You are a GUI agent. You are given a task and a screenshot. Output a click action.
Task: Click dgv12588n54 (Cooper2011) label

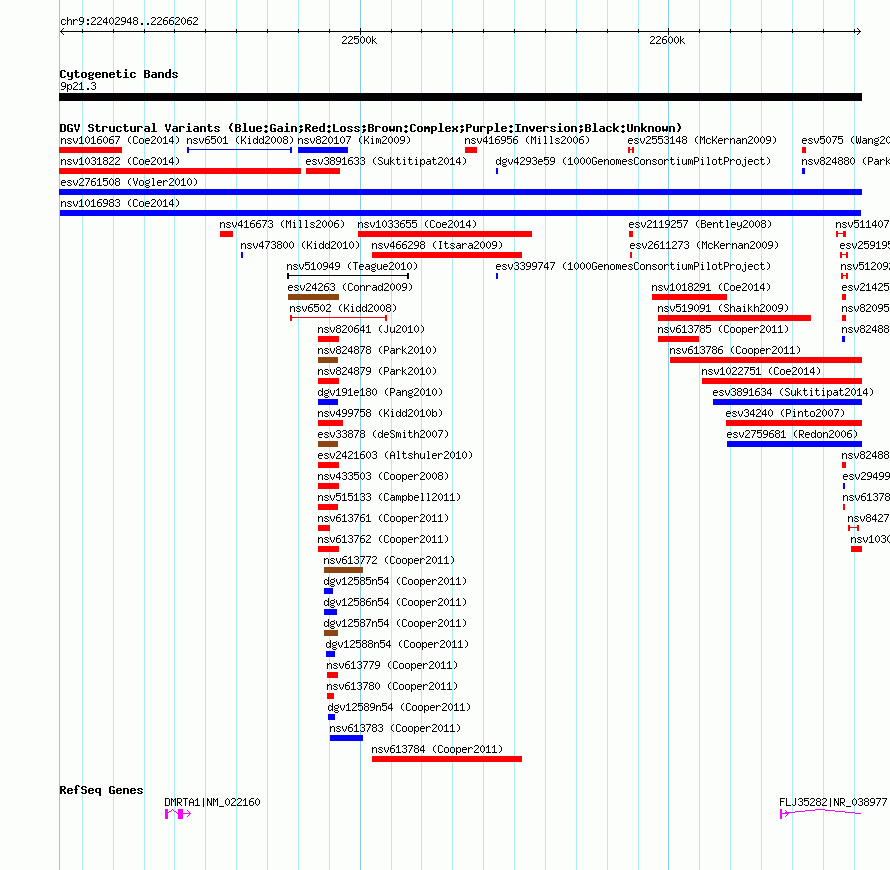[x=397, y=644]
